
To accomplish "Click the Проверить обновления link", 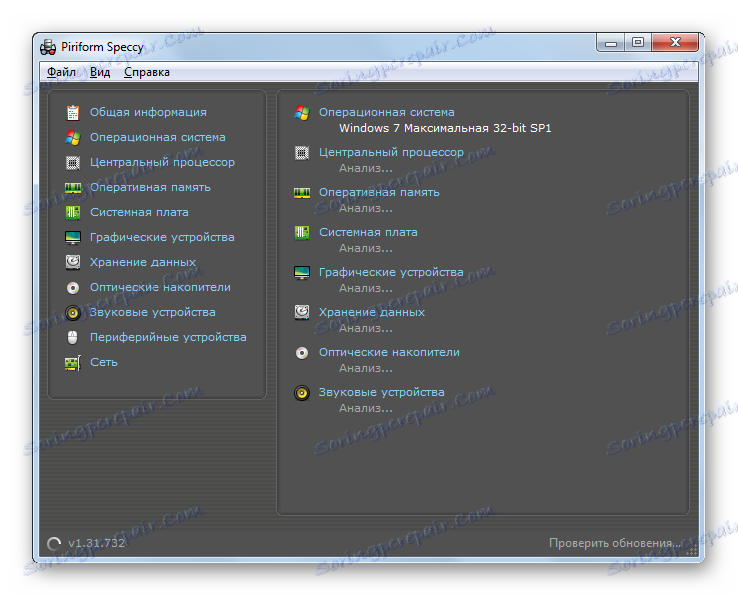I will pos(615,543).
